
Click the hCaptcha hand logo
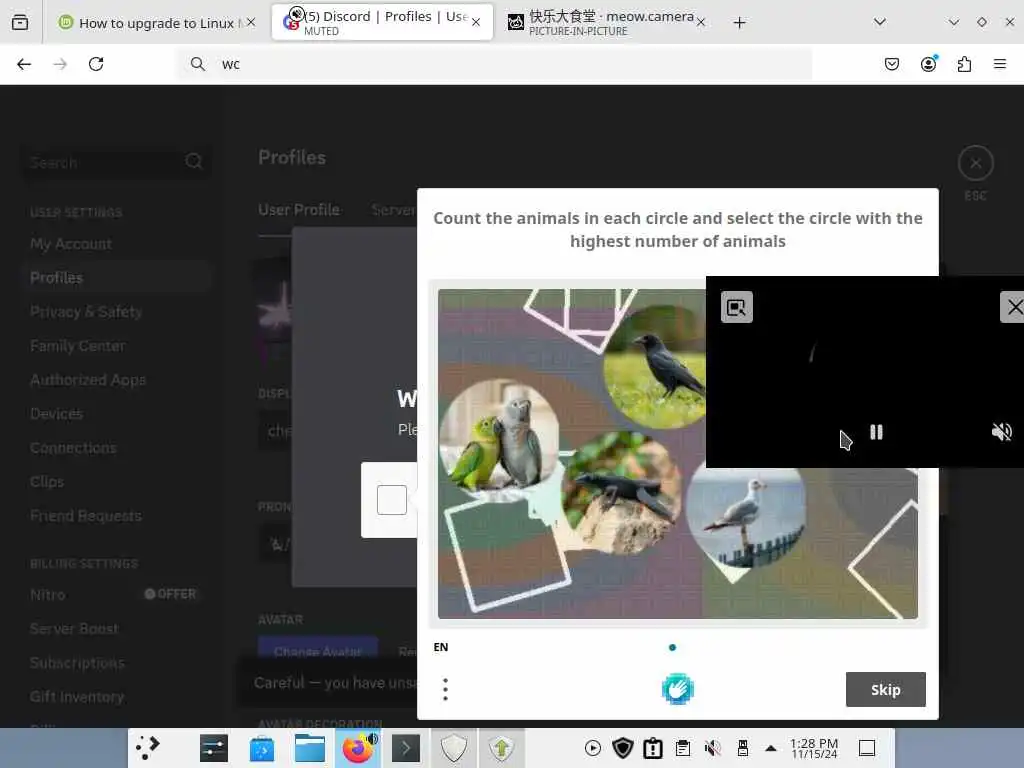click(x=677, y=690)
